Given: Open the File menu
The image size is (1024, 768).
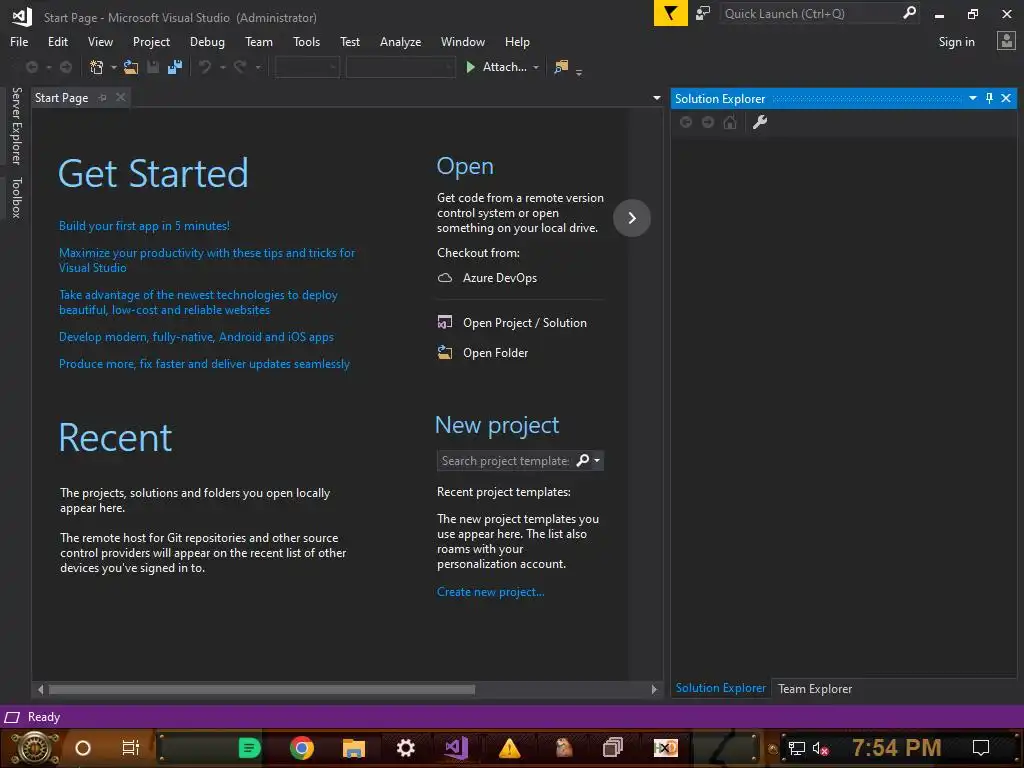Looking at the screenshot, I should click(x=19, y=41).
